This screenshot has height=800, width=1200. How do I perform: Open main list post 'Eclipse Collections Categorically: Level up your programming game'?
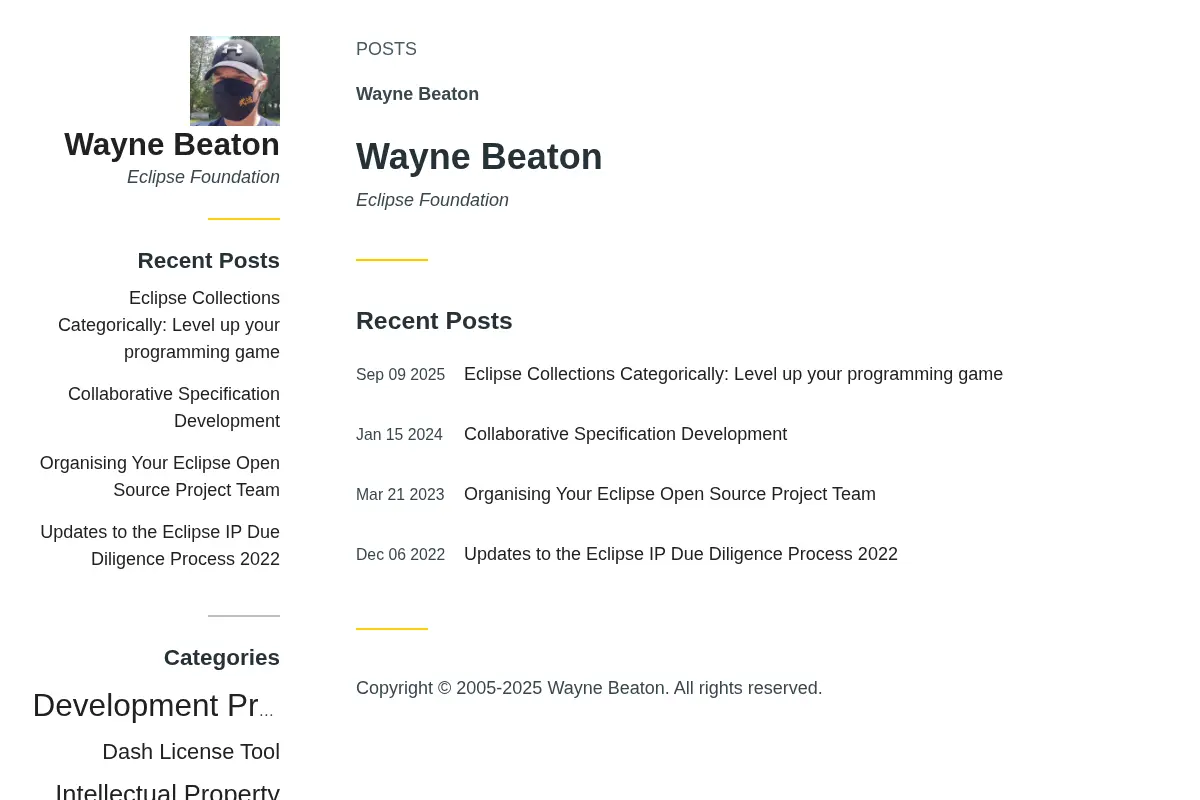733,374
